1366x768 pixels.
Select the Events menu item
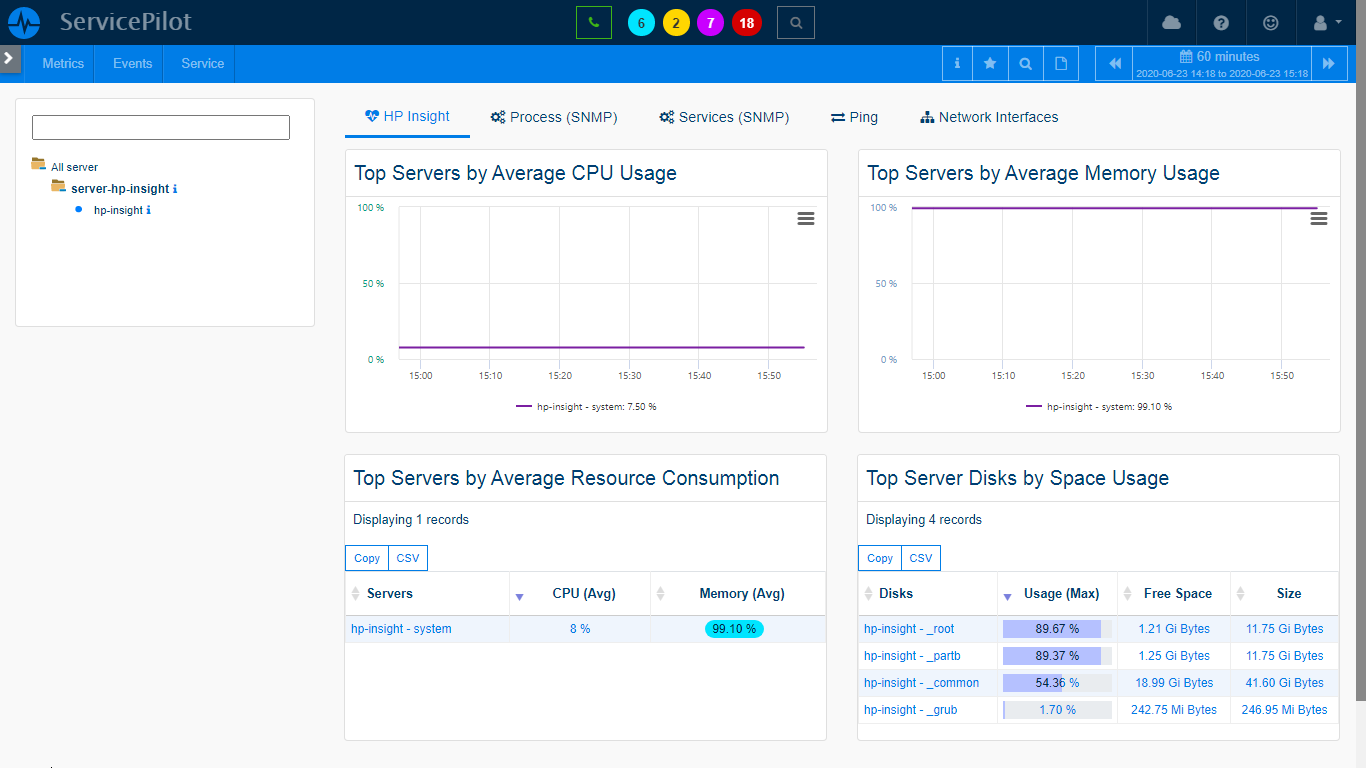(x=130, y=62)
